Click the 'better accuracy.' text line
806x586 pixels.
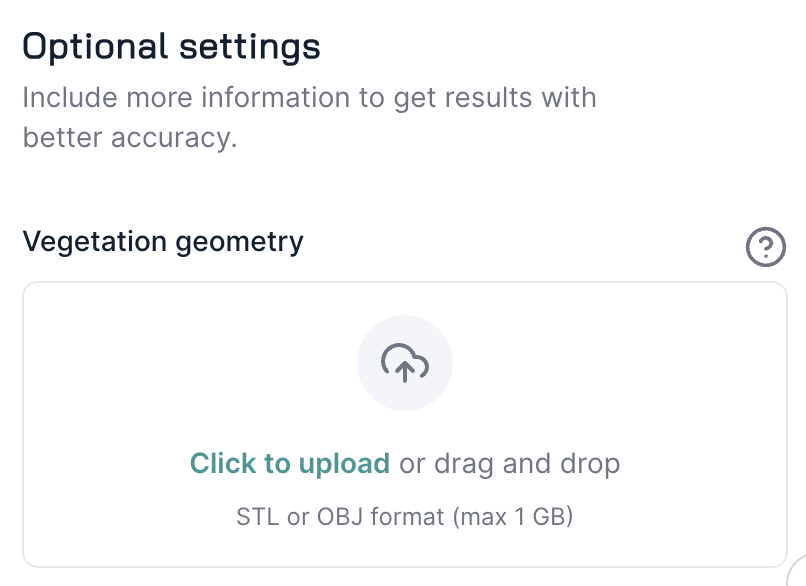(130, 137)
